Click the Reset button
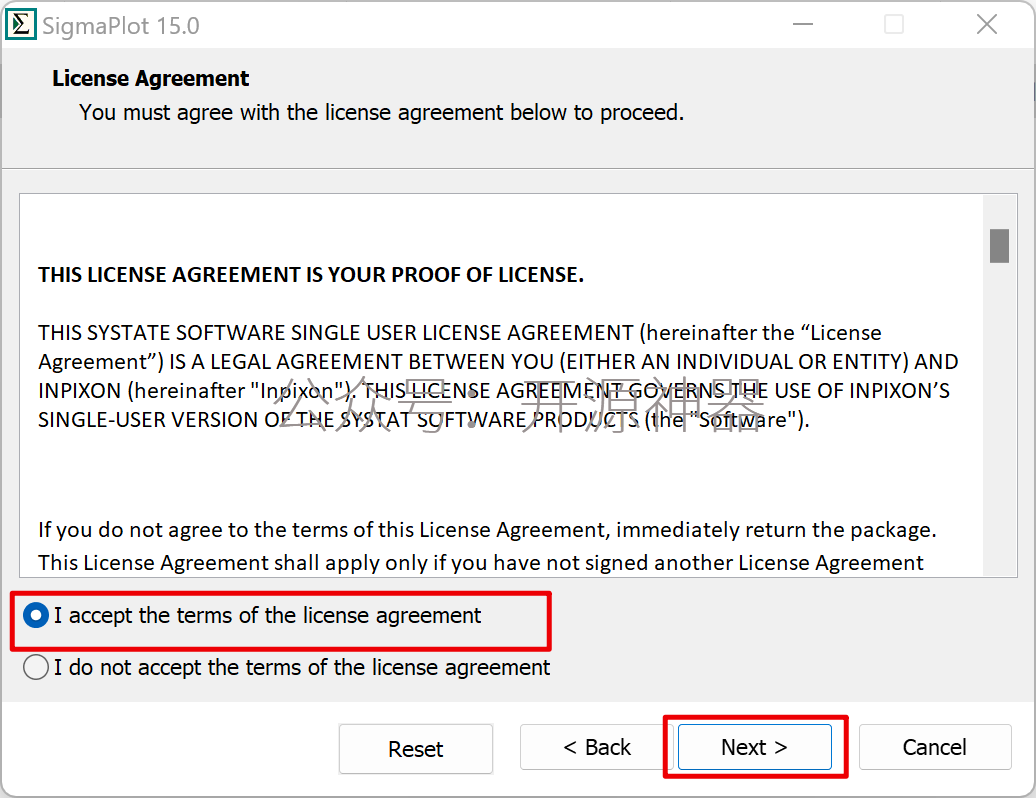This screenshot has width=1036, height=798. point(416,748)
